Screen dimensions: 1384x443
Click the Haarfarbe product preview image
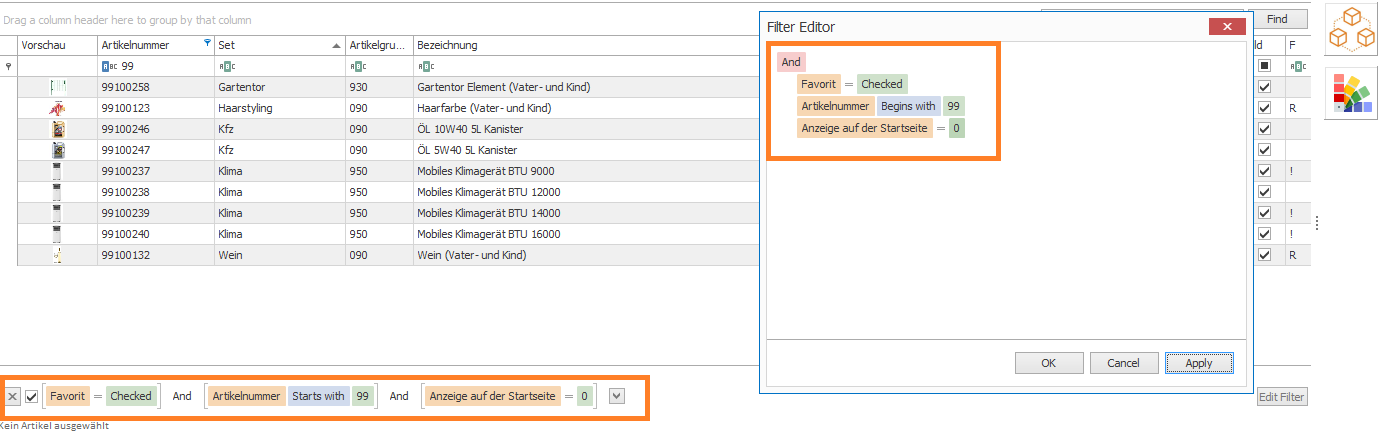[58, 108]
